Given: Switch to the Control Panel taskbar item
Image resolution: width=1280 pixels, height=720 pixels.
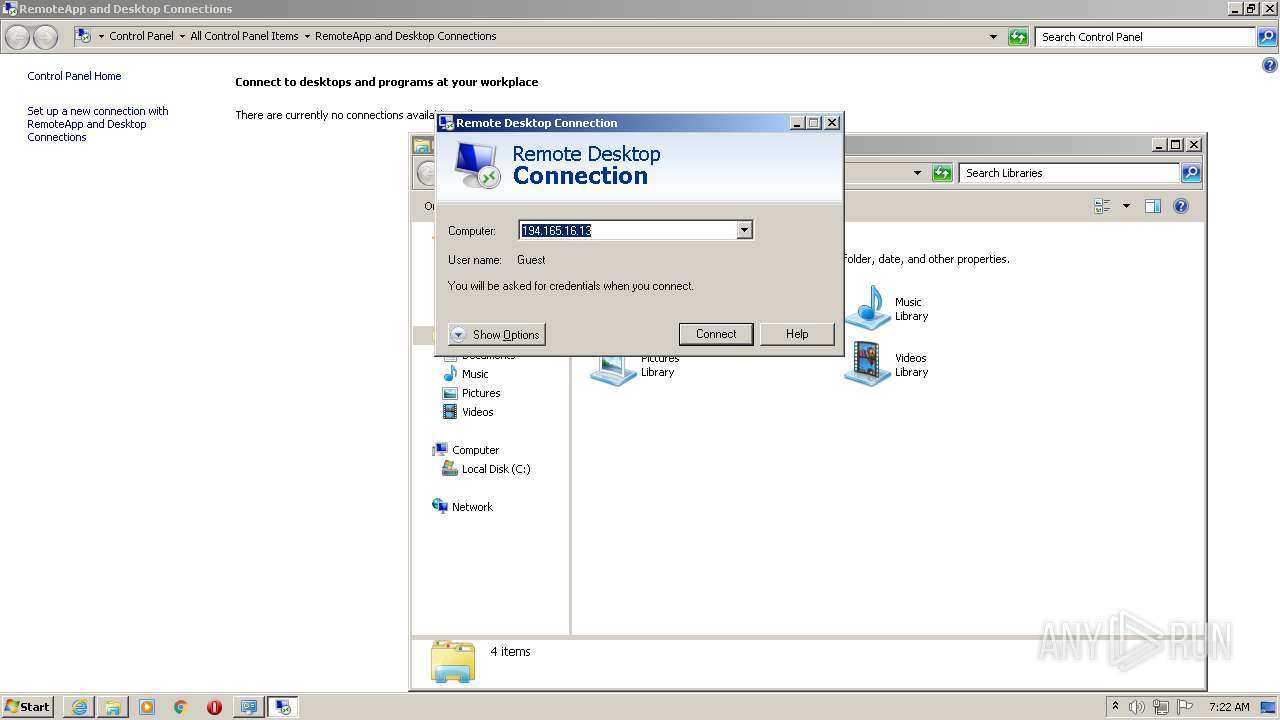Looking at the screenshot, I should [248, 707].
